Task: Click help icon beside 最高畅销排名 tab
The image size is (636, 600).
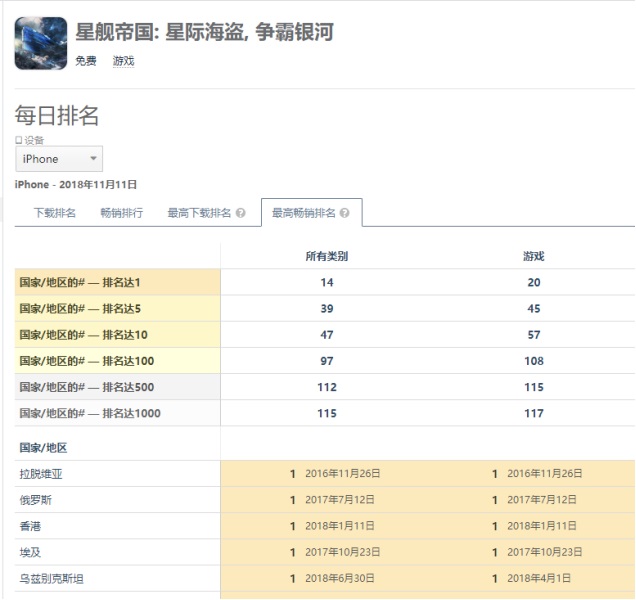Action: (345, 213)
